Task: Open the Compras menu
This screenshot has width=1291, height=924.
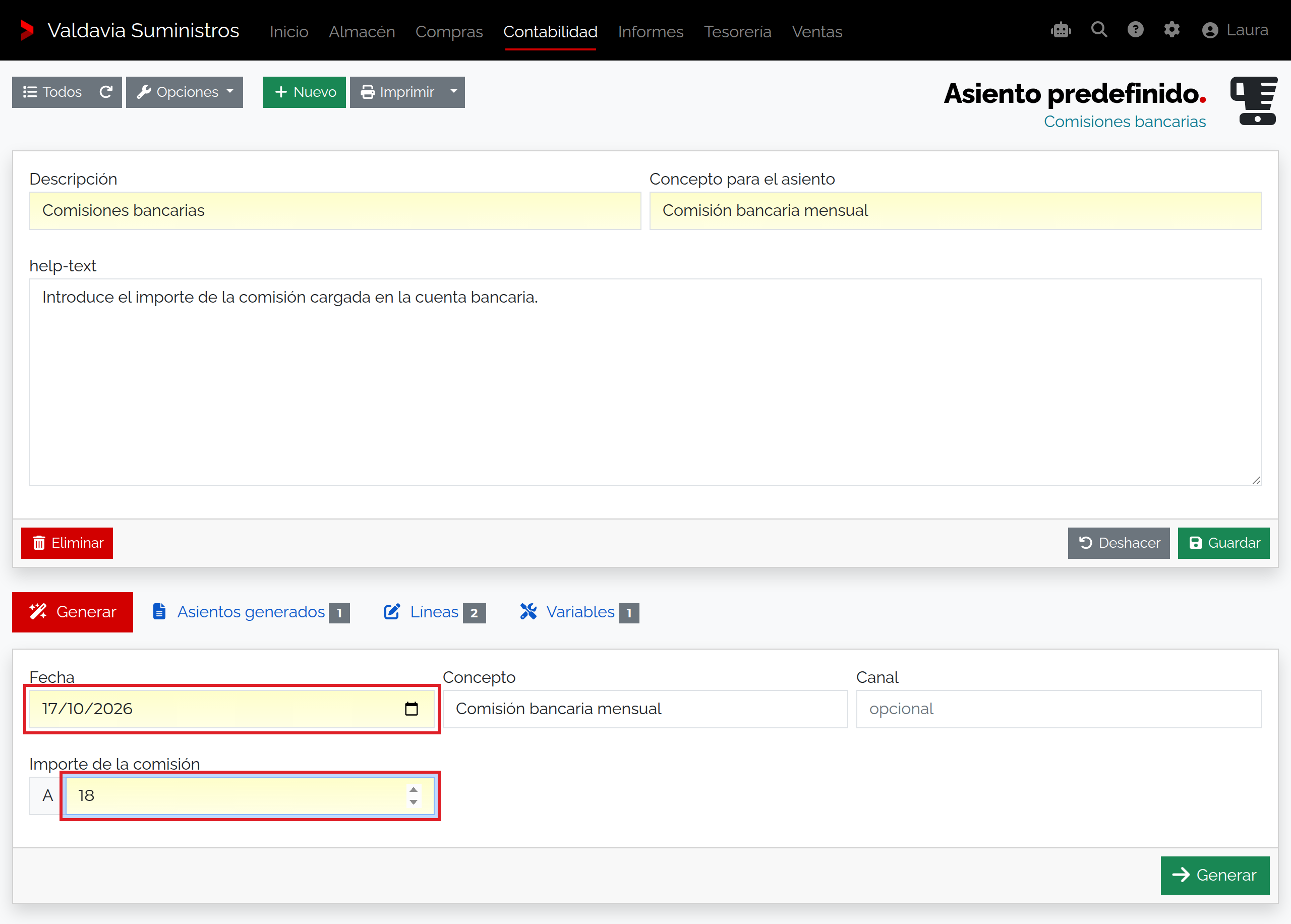Action: [449, 31]
